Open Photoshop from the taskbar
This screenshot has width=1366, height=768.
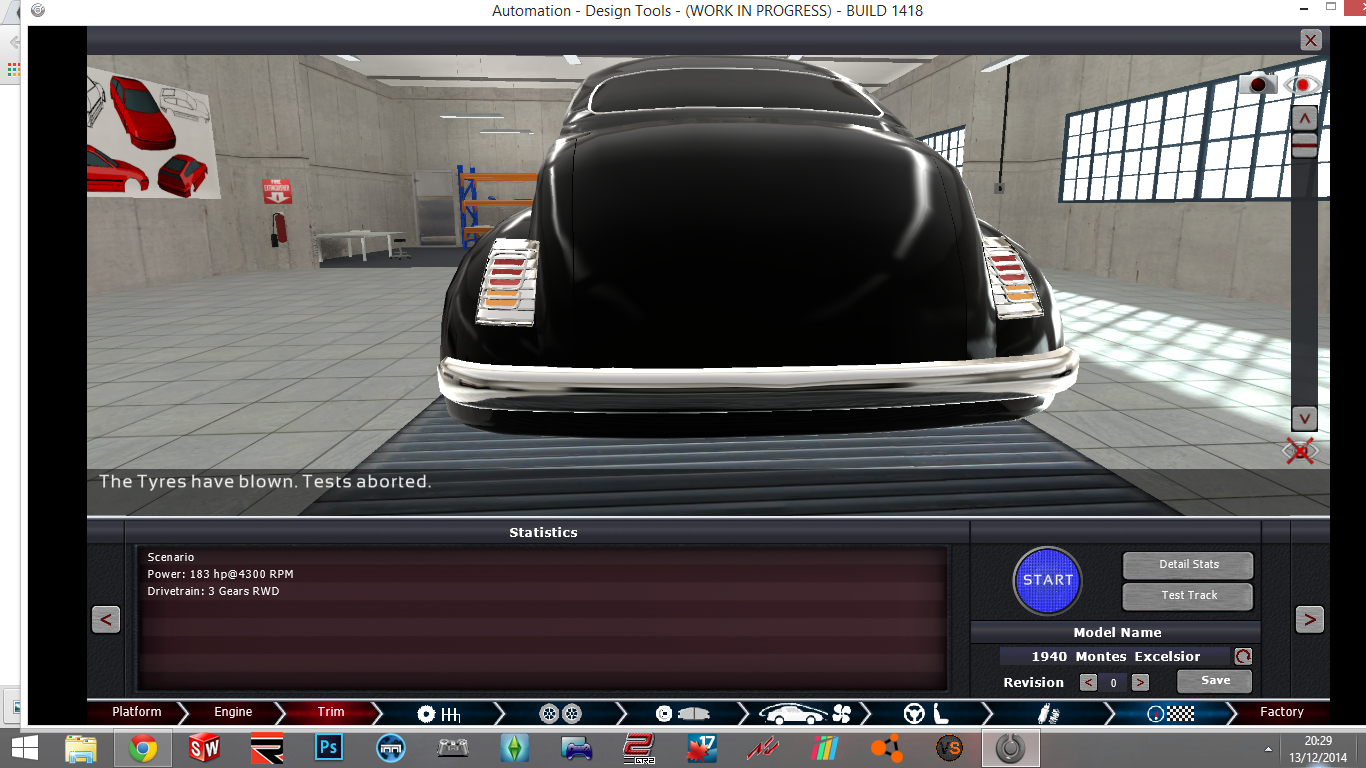point(328,747)
